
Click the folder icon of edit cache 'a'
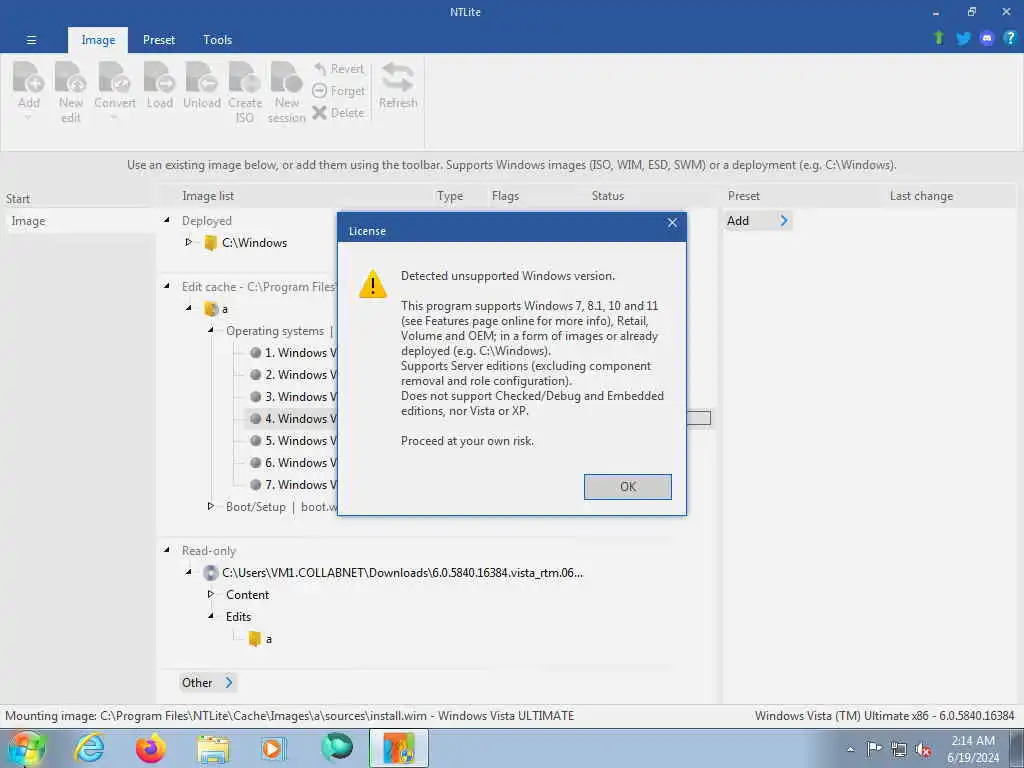point(210,309)
